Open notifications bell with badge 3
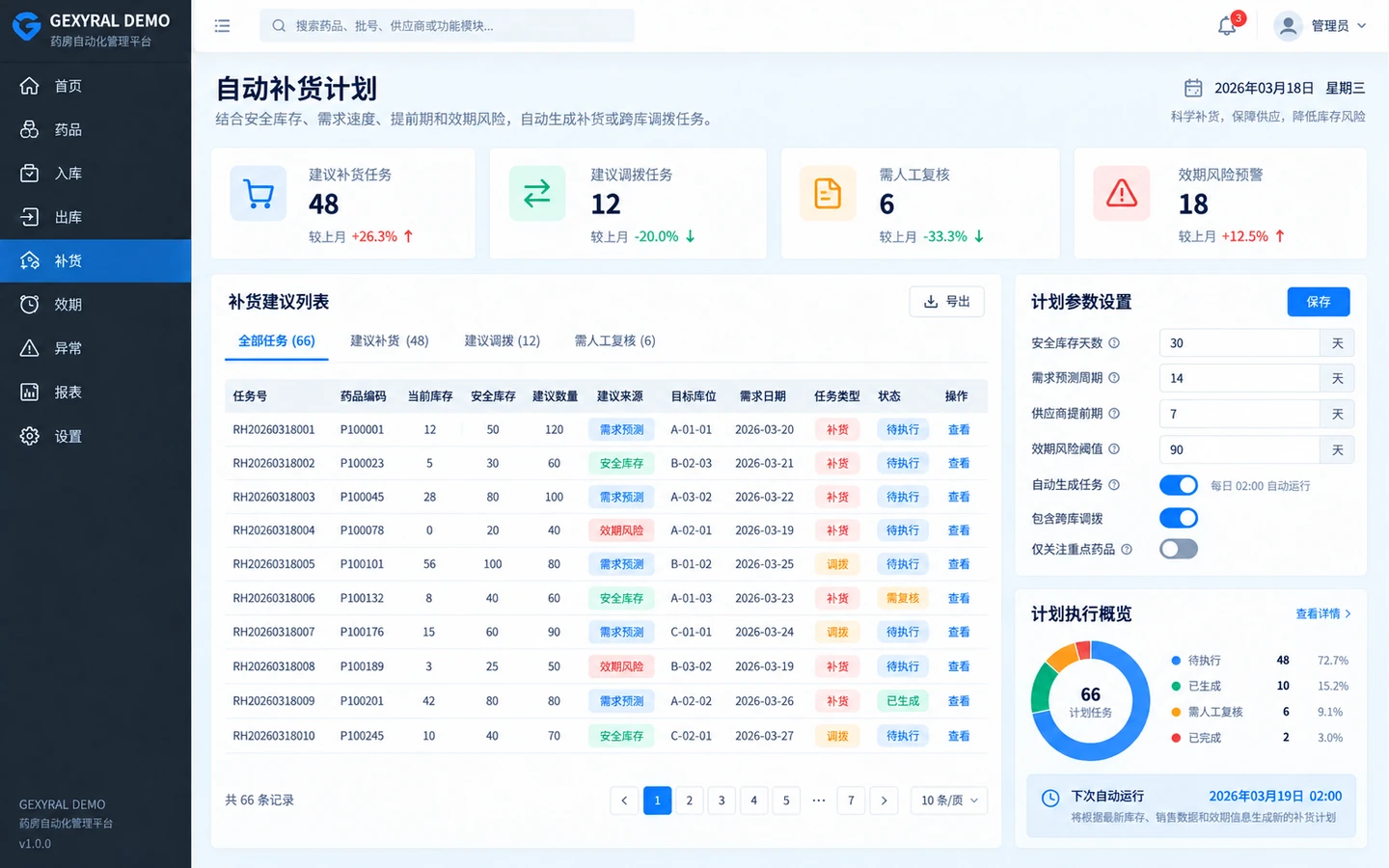This screenshot has width=1389, height=868. click(1228, 25)
